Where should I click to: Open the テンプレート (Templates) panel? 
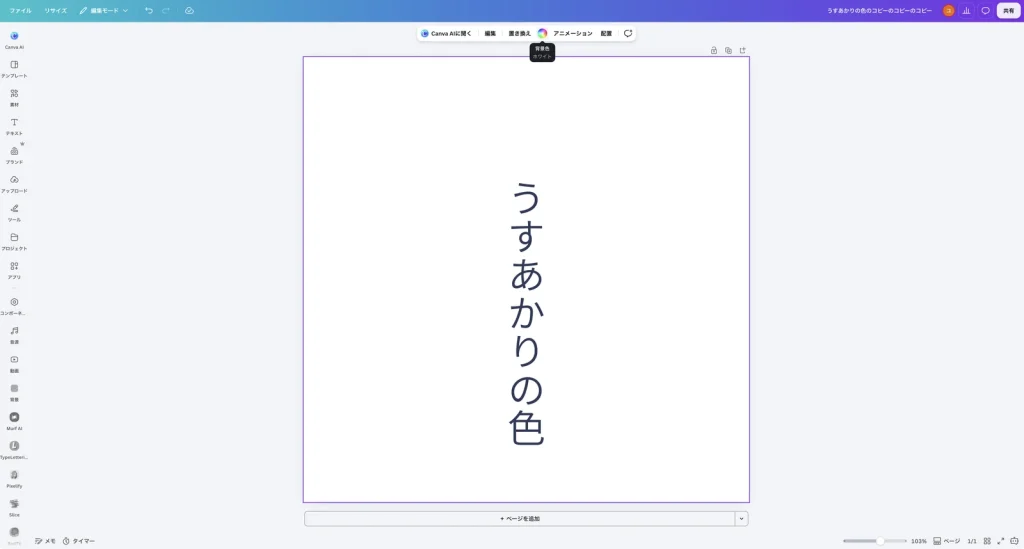[x=14, y=69]
